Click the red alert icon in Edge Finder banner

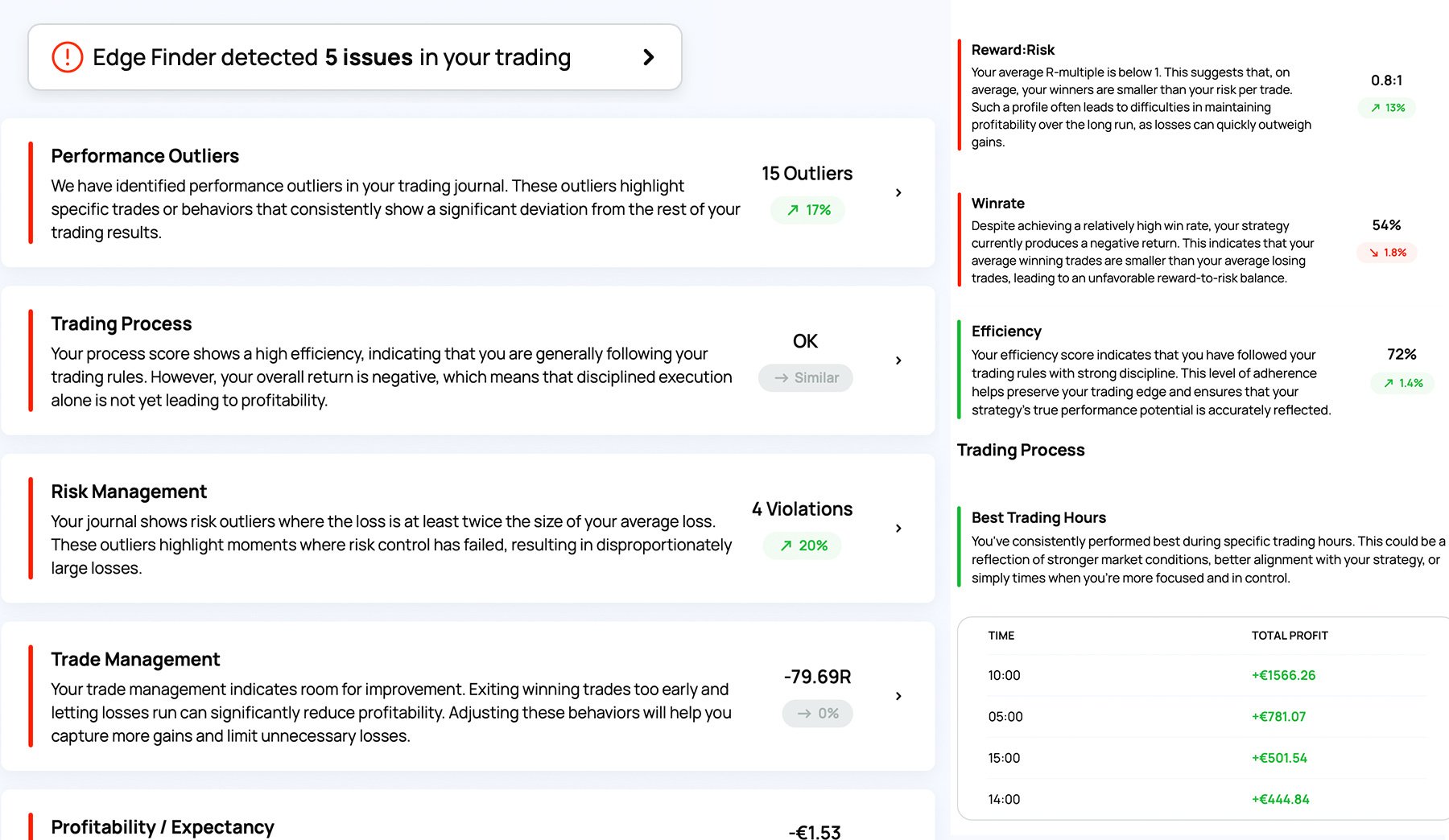click(x=68, y=57)
